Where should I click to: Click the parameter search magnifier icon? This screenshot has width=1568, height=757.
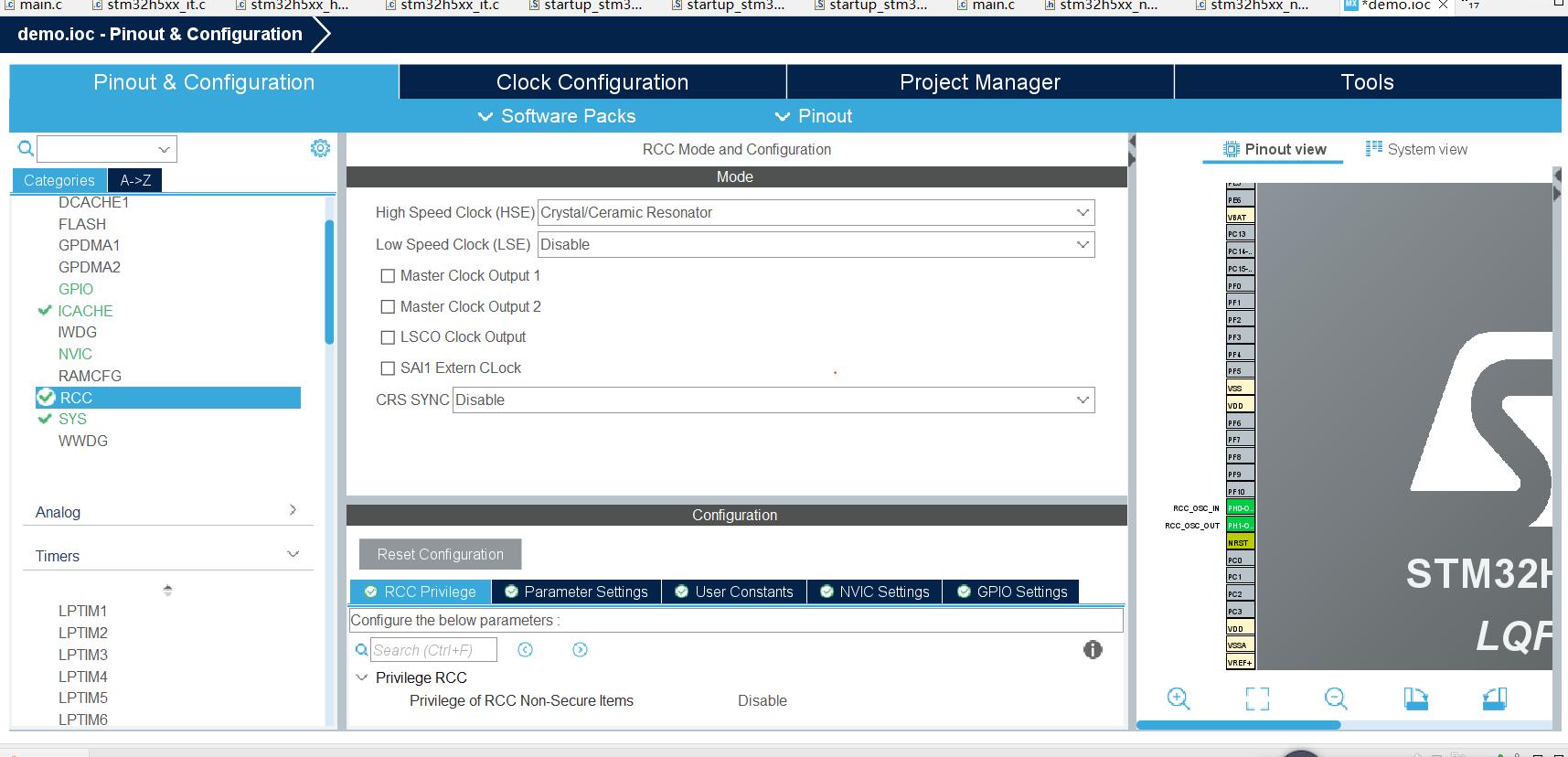pyautogui.click(x=362, y=650)
